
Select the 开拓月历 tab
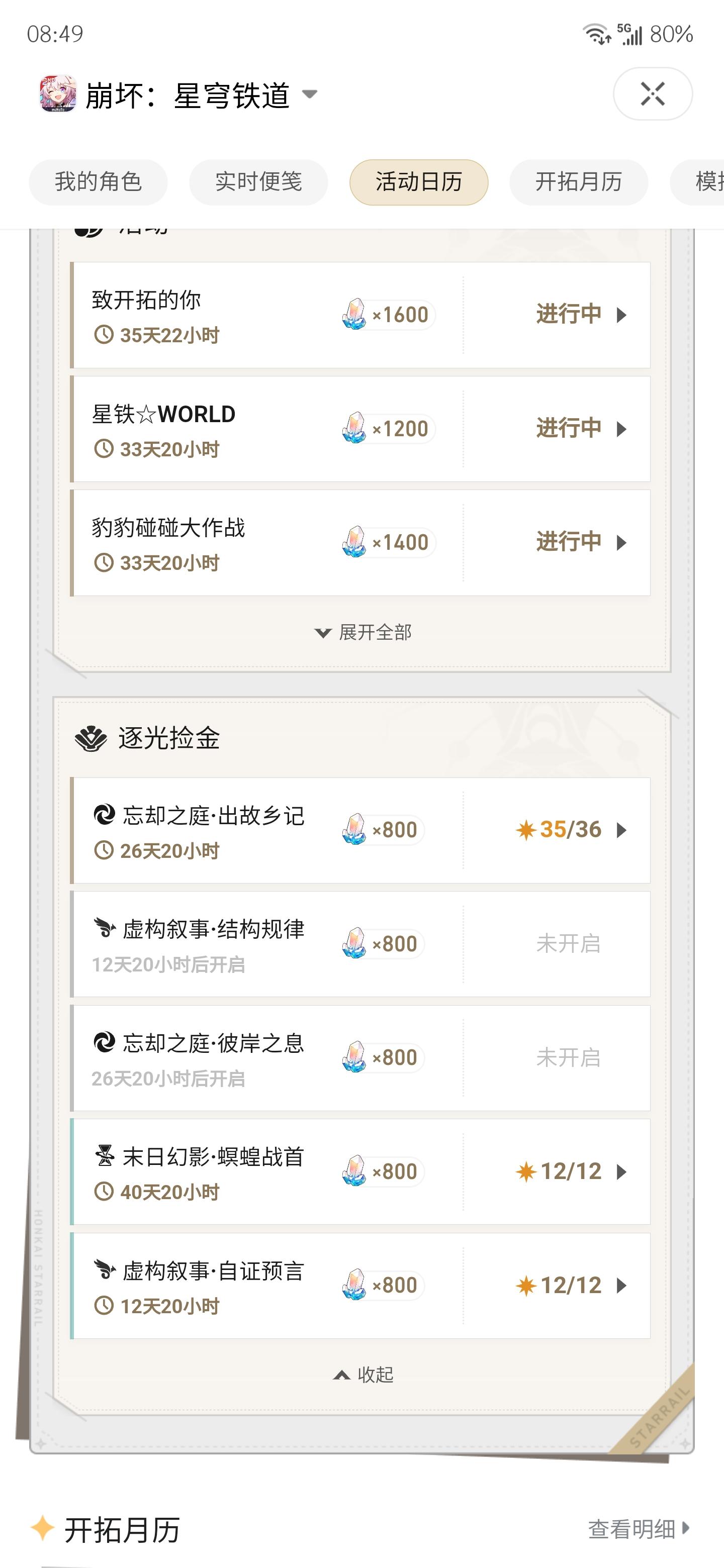point(579,182)
